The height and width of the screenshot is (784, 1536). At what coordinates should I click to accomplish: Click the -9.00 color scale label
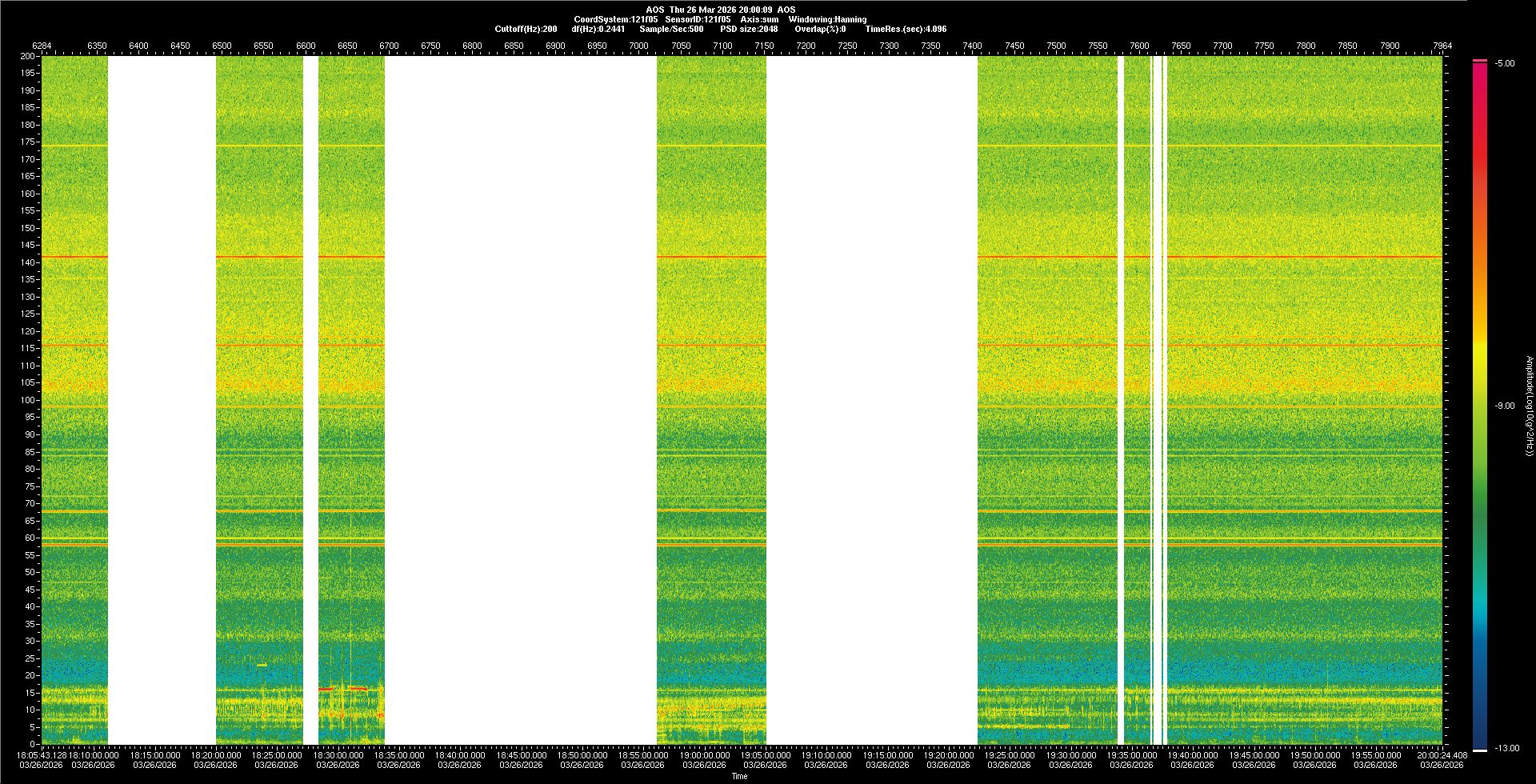1505,406
